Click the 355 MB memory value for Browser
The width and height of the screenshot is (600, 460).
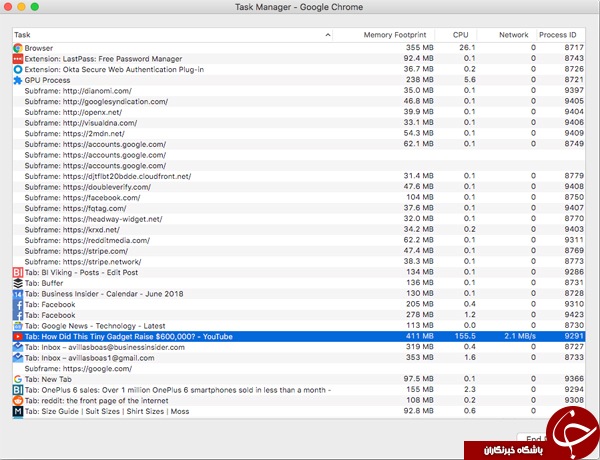[419, 48]
